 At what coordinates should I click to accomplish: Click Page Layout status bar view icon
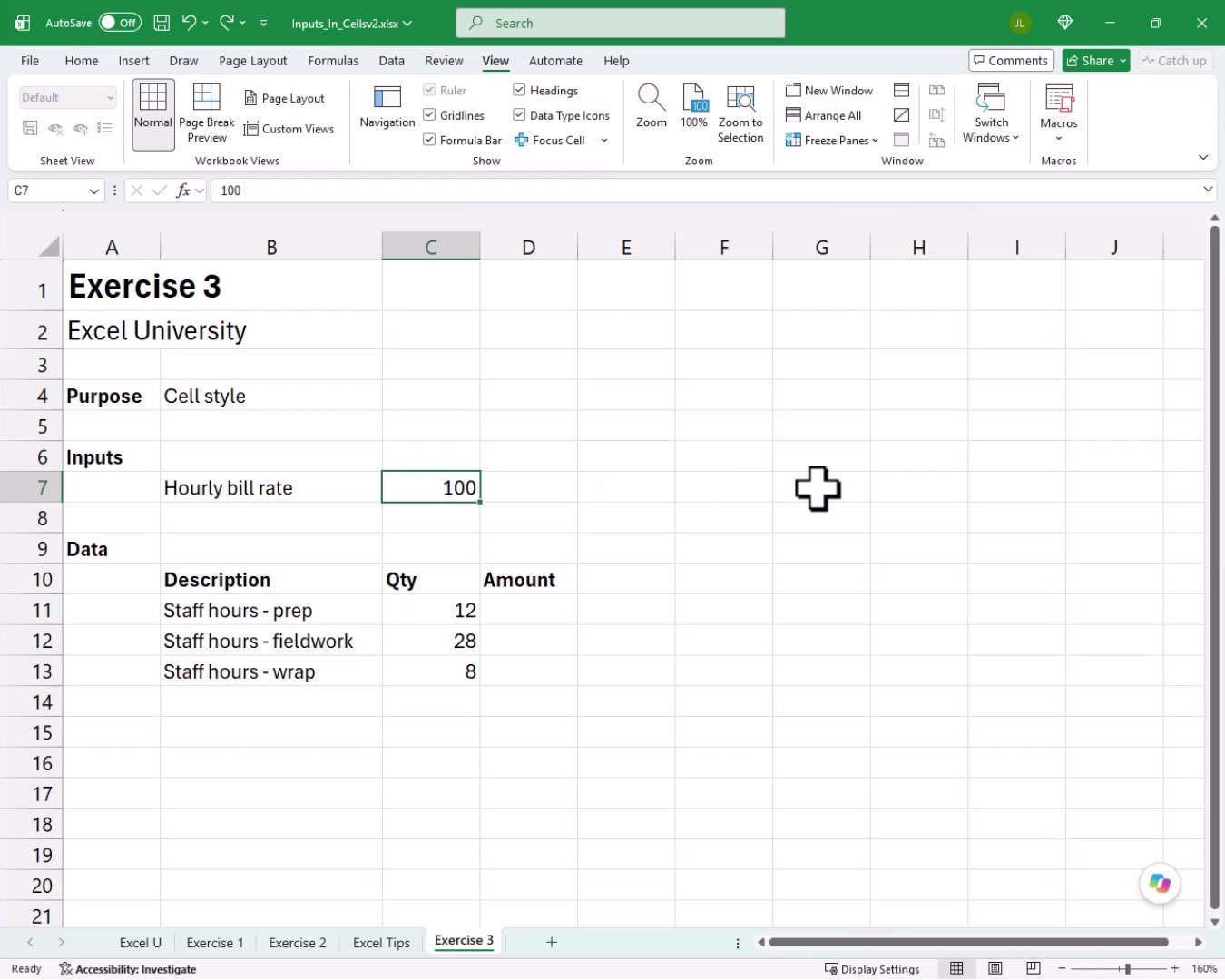[995, 969]
